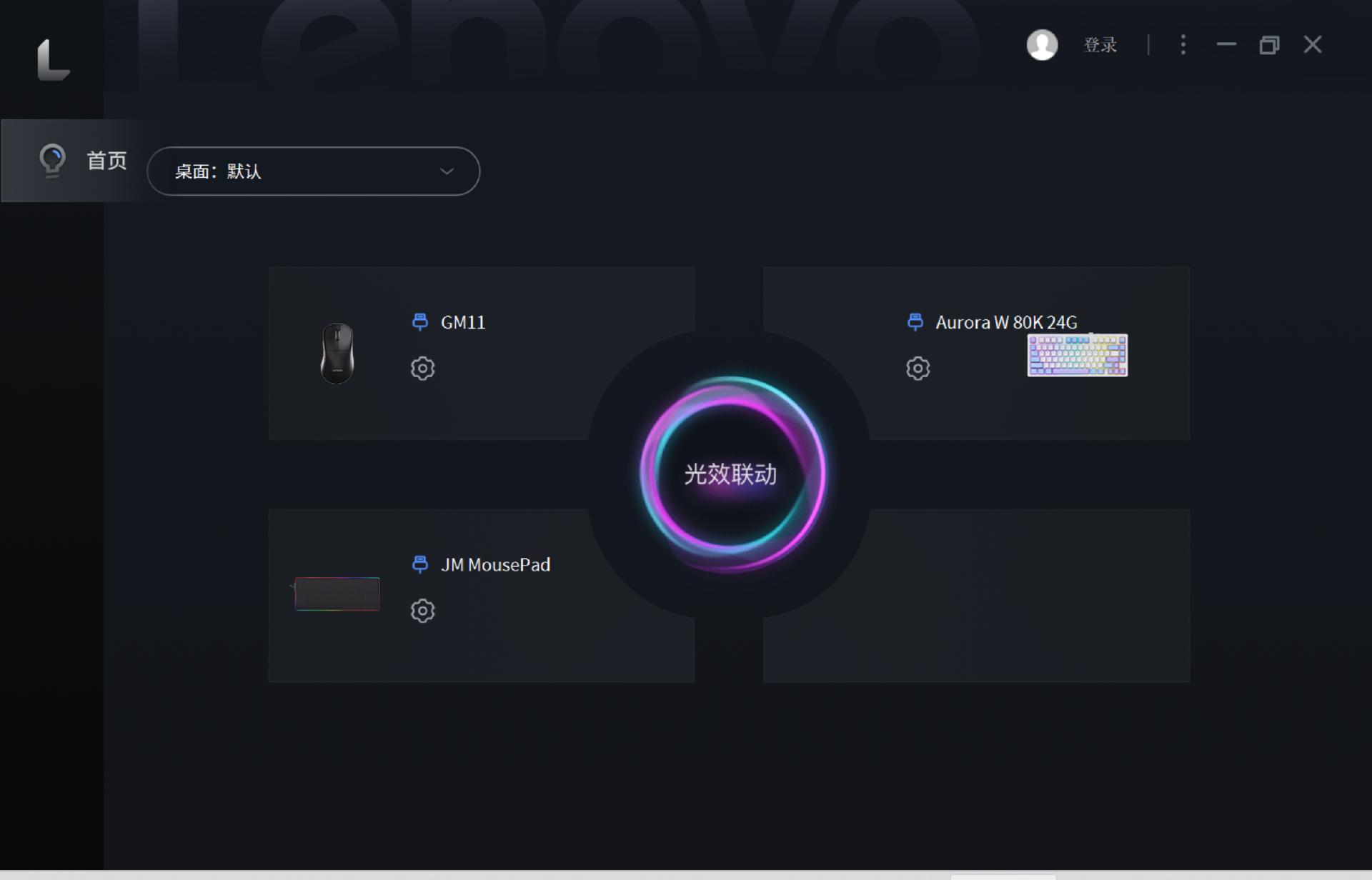Click the user avatar icon
This screenshot has width=1372, height=880.
tap(1042, 45)
